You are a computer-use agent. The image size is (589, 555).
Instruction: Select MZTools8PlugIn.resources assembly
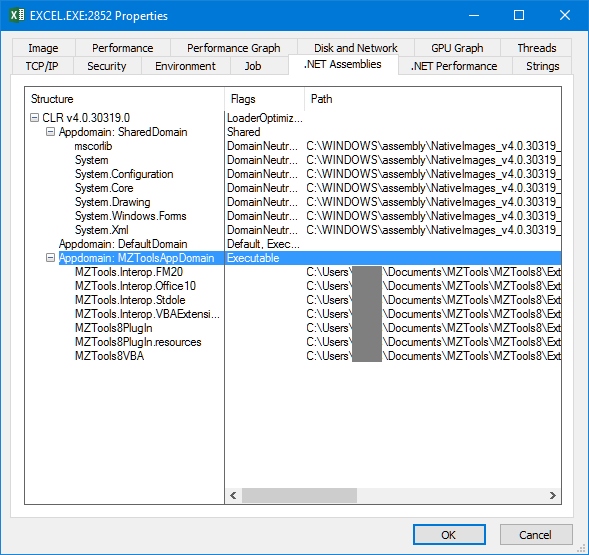point(138,342)
